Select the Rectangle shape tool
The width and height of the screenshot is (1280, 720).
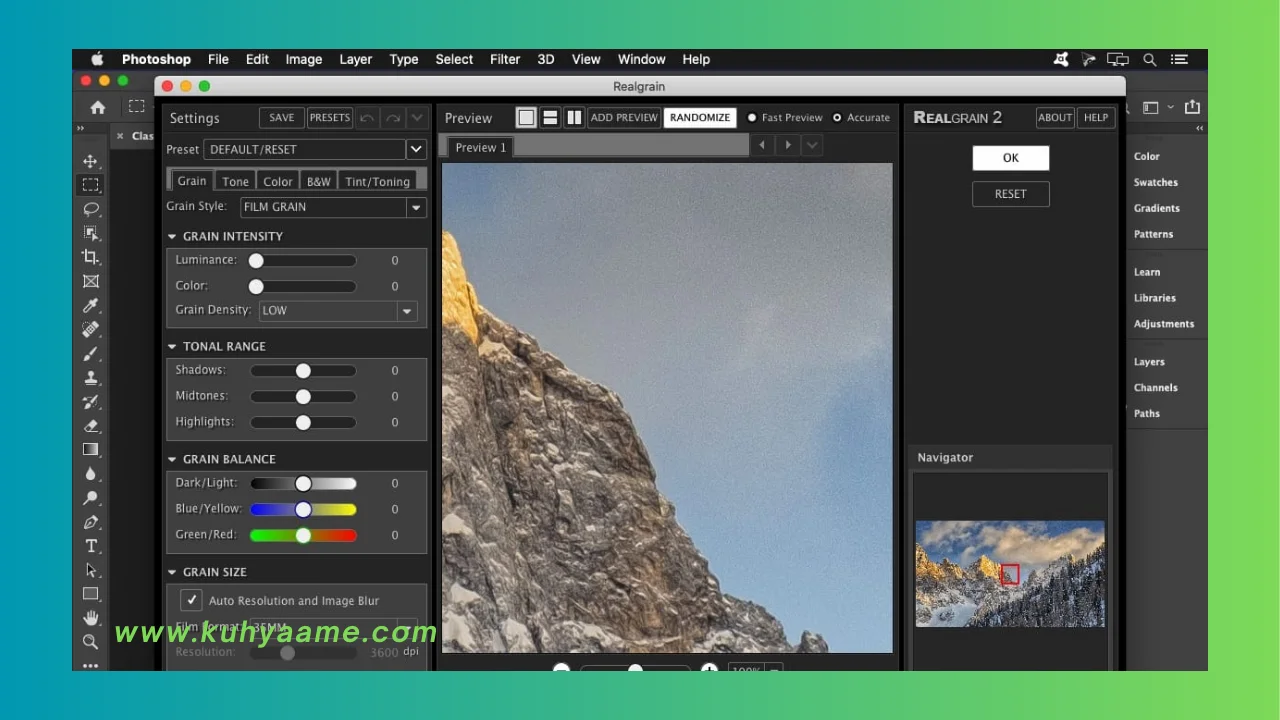[x=91, y=594]
